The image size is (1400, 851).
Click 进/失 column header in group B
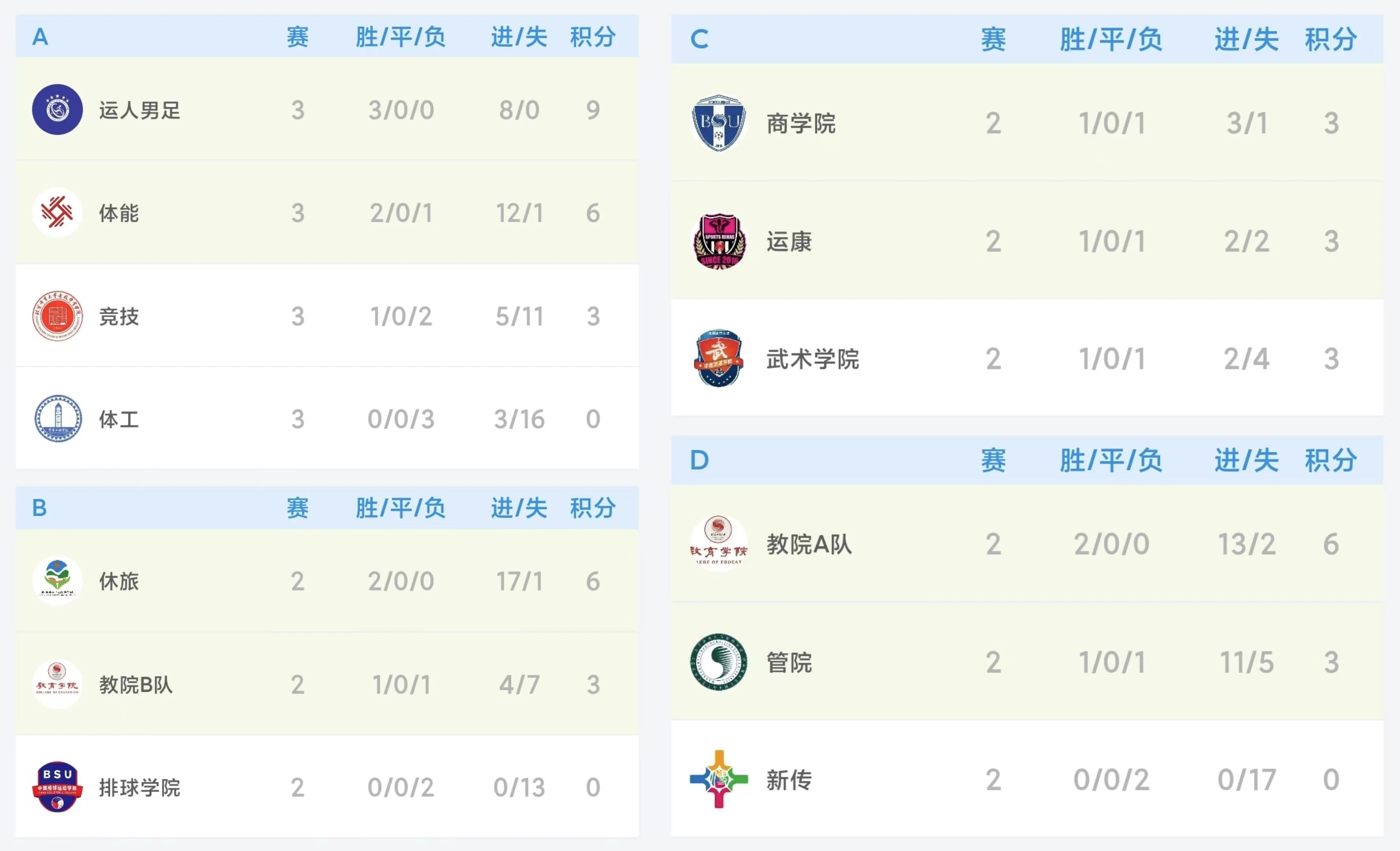(x=519, y=508)
